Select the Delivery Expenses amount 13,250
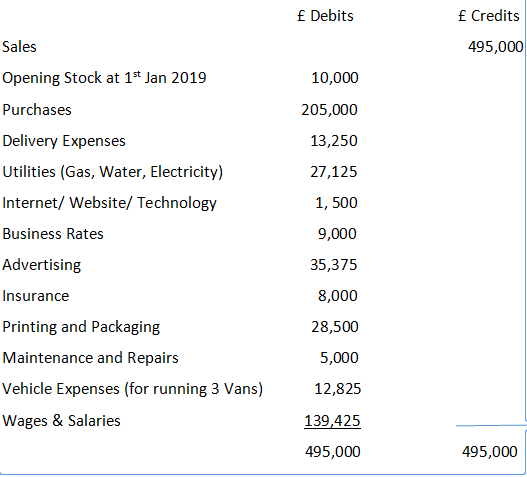The height and width of the screenshot is (477, 527). (x=334, y=141)
